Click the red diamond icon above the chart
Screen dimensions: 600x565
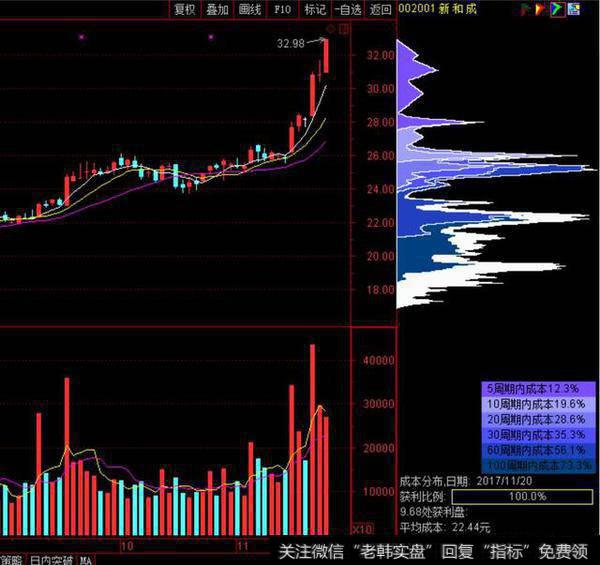332,29
